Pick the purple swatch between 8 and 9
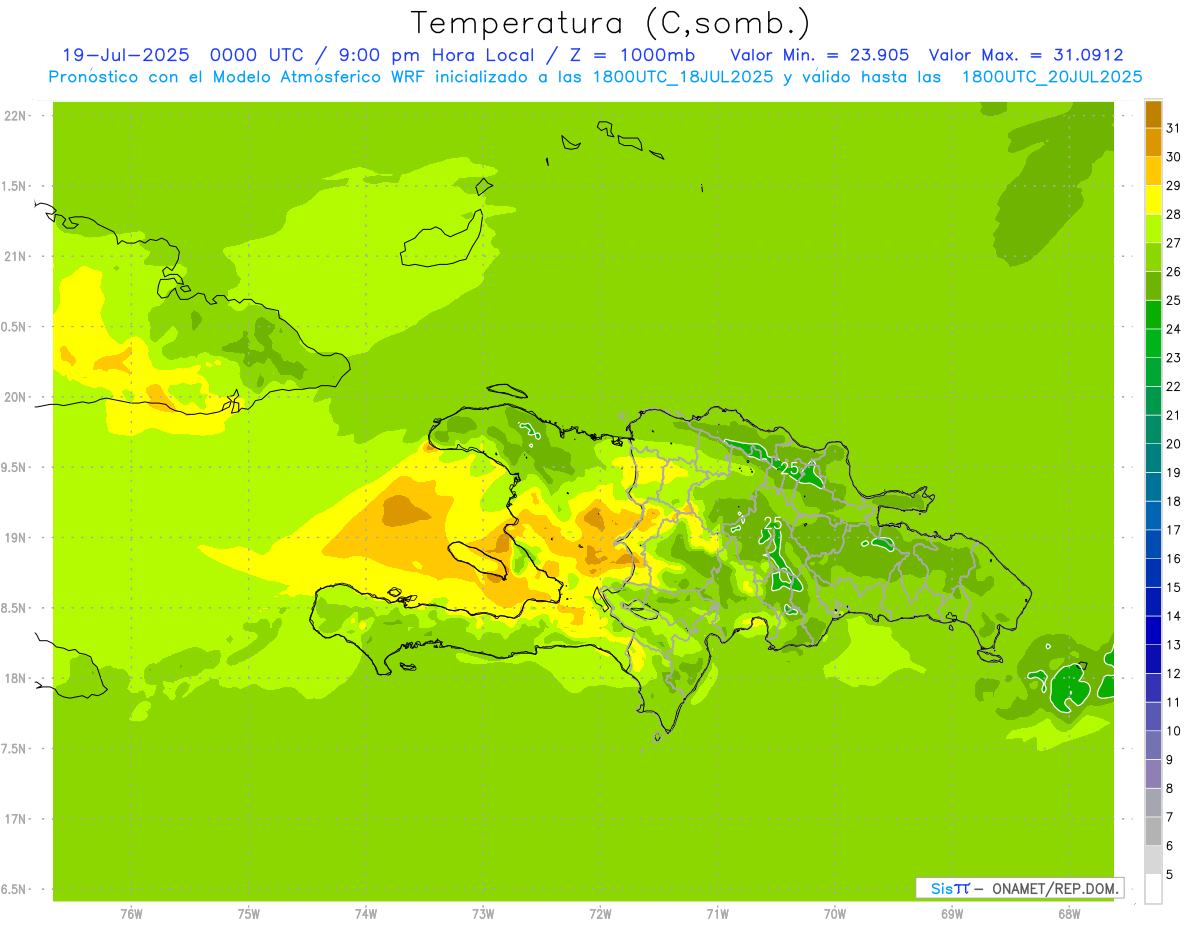 pyautogui.click(x=1153, y=774)
